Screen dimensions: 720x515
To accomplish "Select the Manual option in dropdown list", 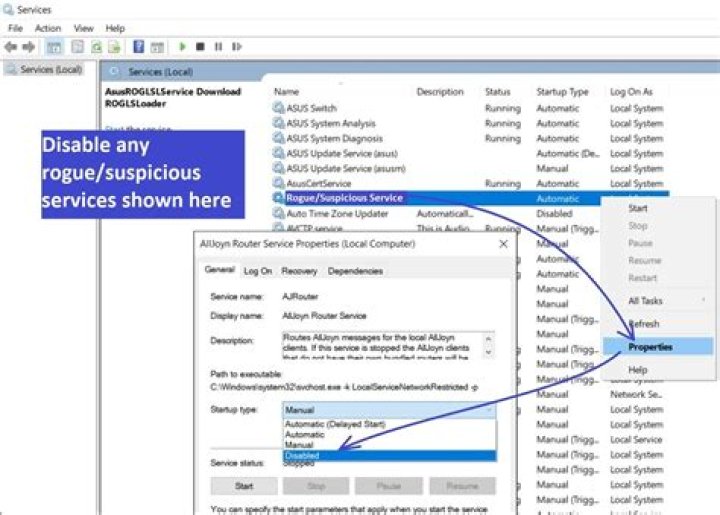I will 389,445.
